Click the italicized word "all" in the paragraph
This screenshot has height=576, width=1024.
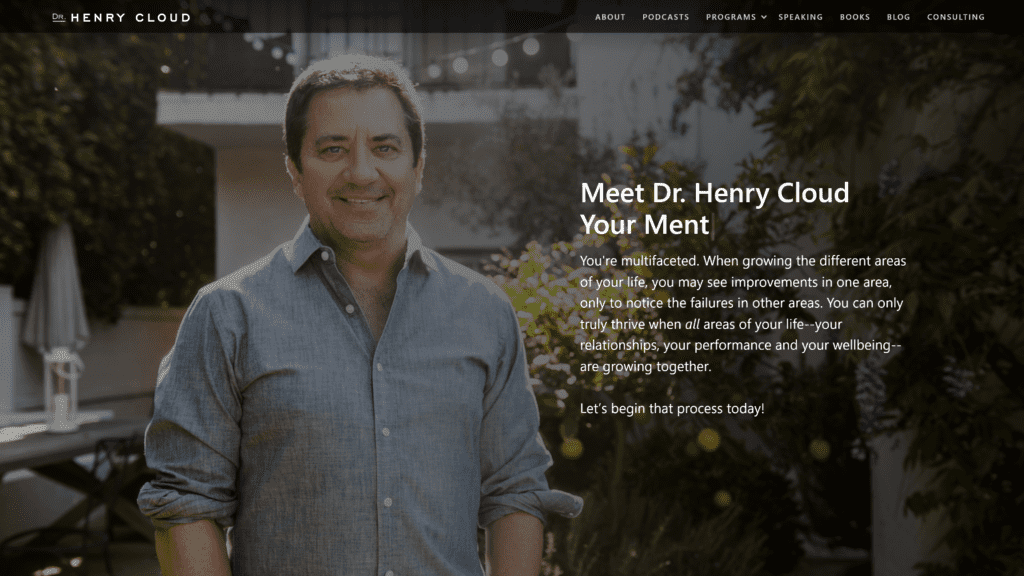[692, 324]
